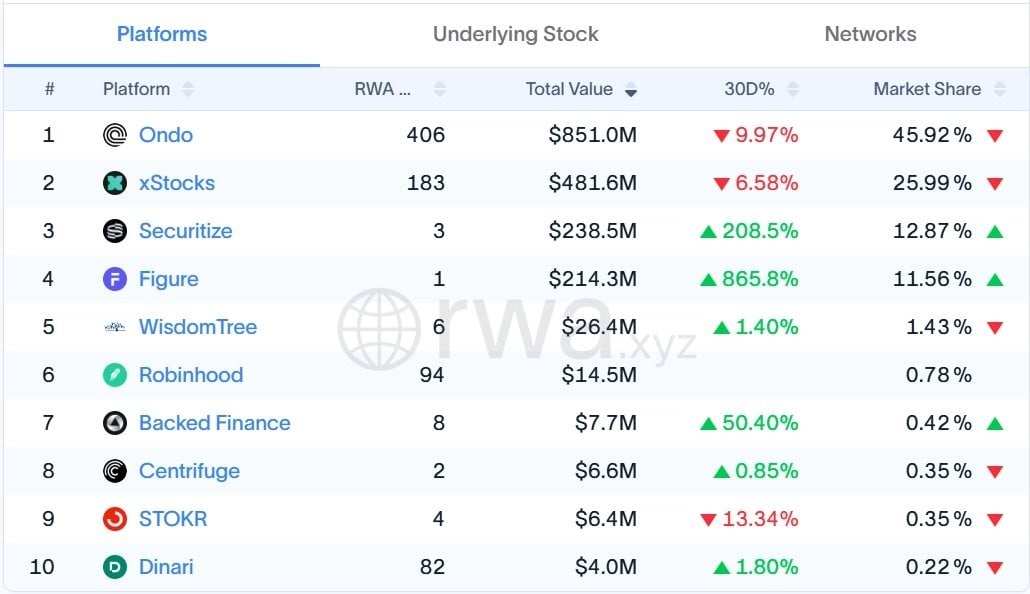
Task: Click the Ondo platform logo icon
Action: coord(115,135)
